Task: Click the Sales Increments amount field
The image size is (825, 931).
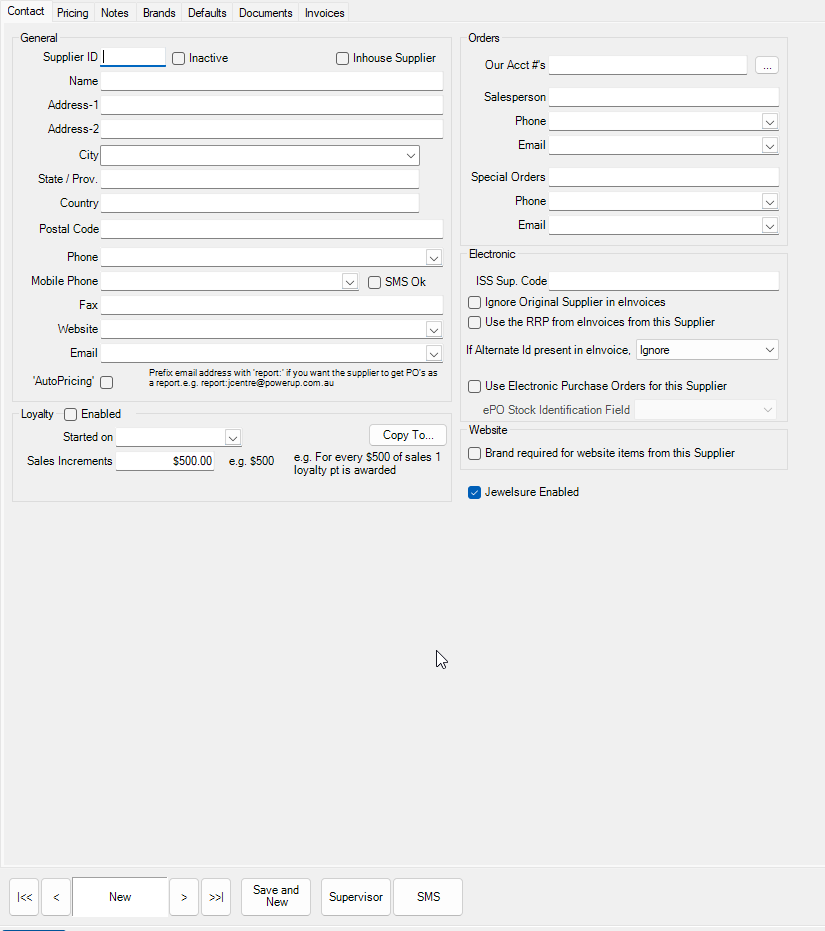Action: 165,461
